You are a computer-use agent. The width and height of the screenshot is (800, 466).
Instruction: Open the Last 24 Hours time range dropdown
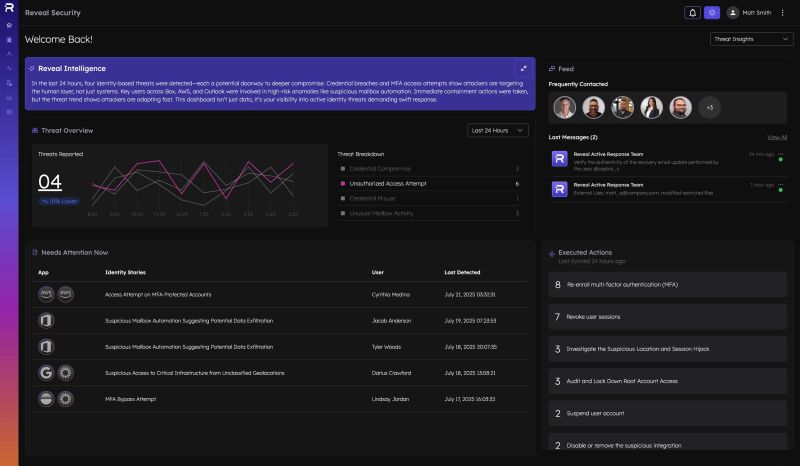coord(497,130)
